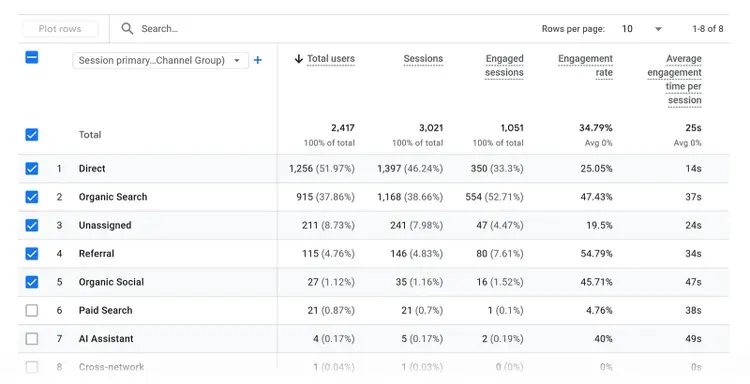The image size is (750, 384).
Task: Click Unassigned's 19.5% engagement rate
Action: pos(599,225)
